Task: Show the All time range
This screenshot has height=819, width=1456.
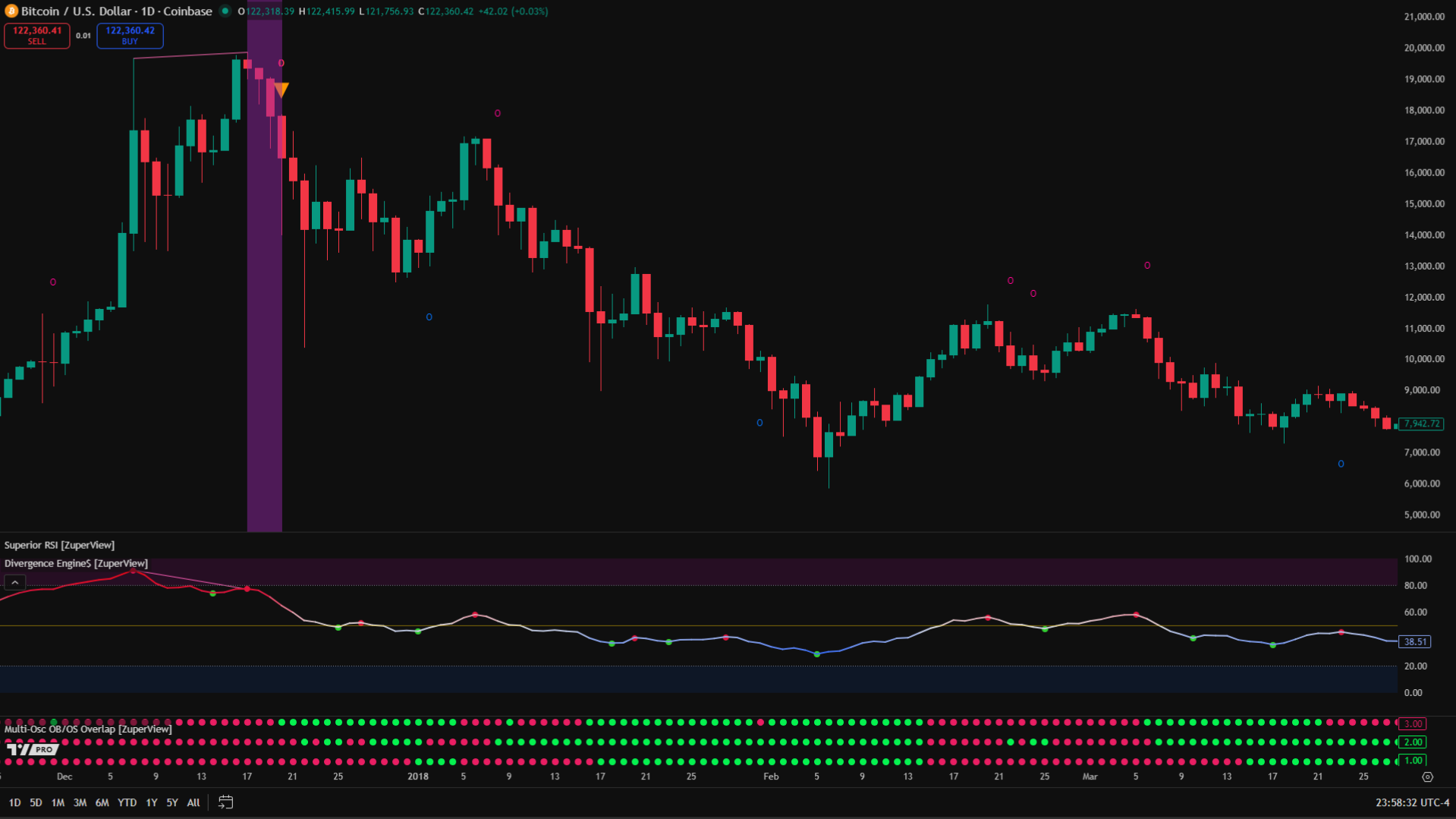Action: click(193, 802)
